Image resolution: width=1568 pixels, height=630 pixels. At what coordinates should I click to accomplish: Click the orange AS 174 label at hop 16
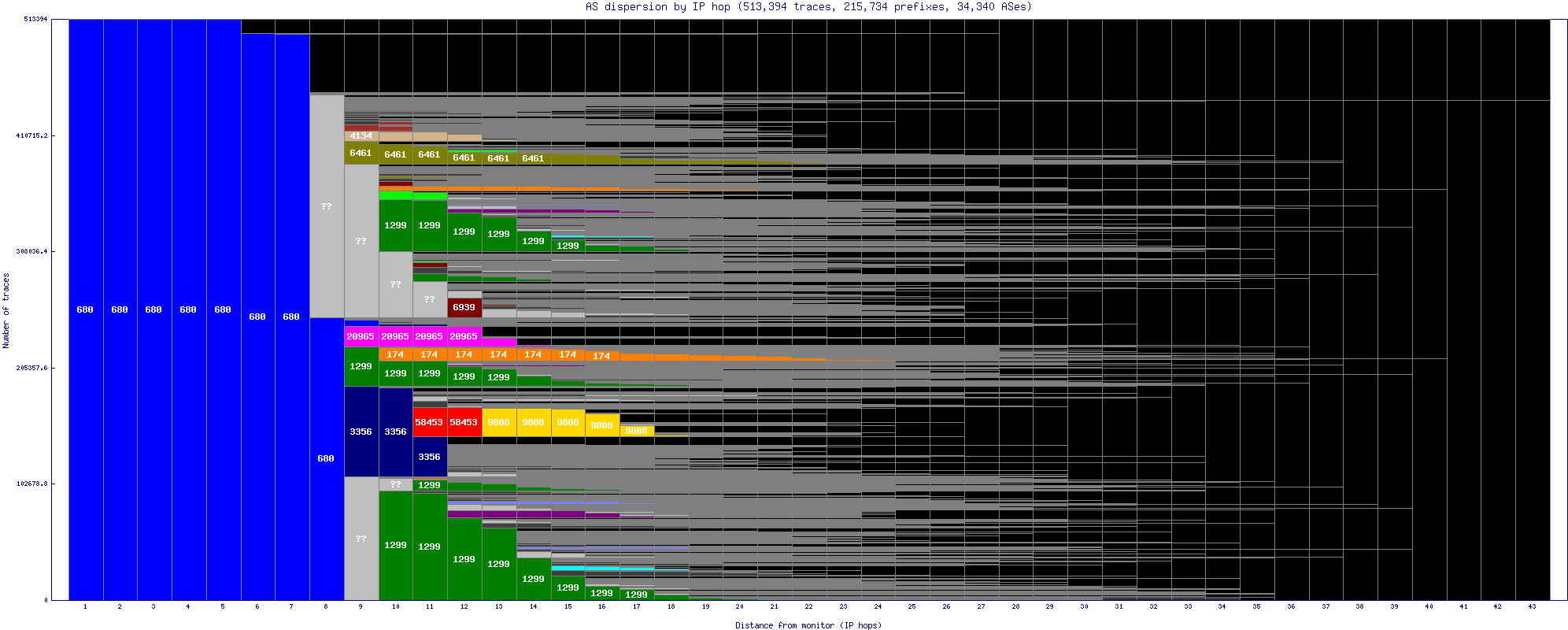[x=602, y=356]
